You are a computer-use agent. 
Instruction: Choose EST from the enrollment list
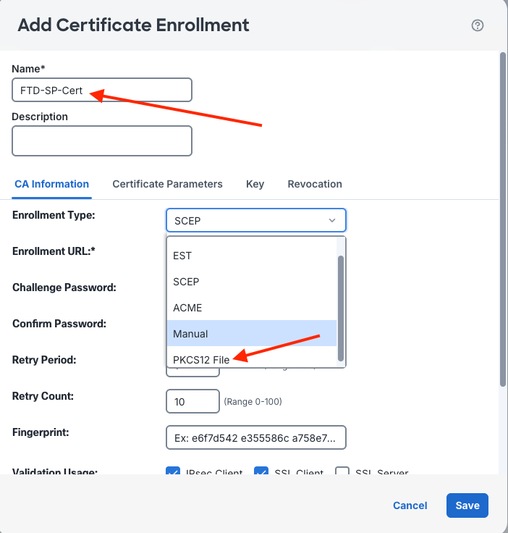[x=252, y=256]
